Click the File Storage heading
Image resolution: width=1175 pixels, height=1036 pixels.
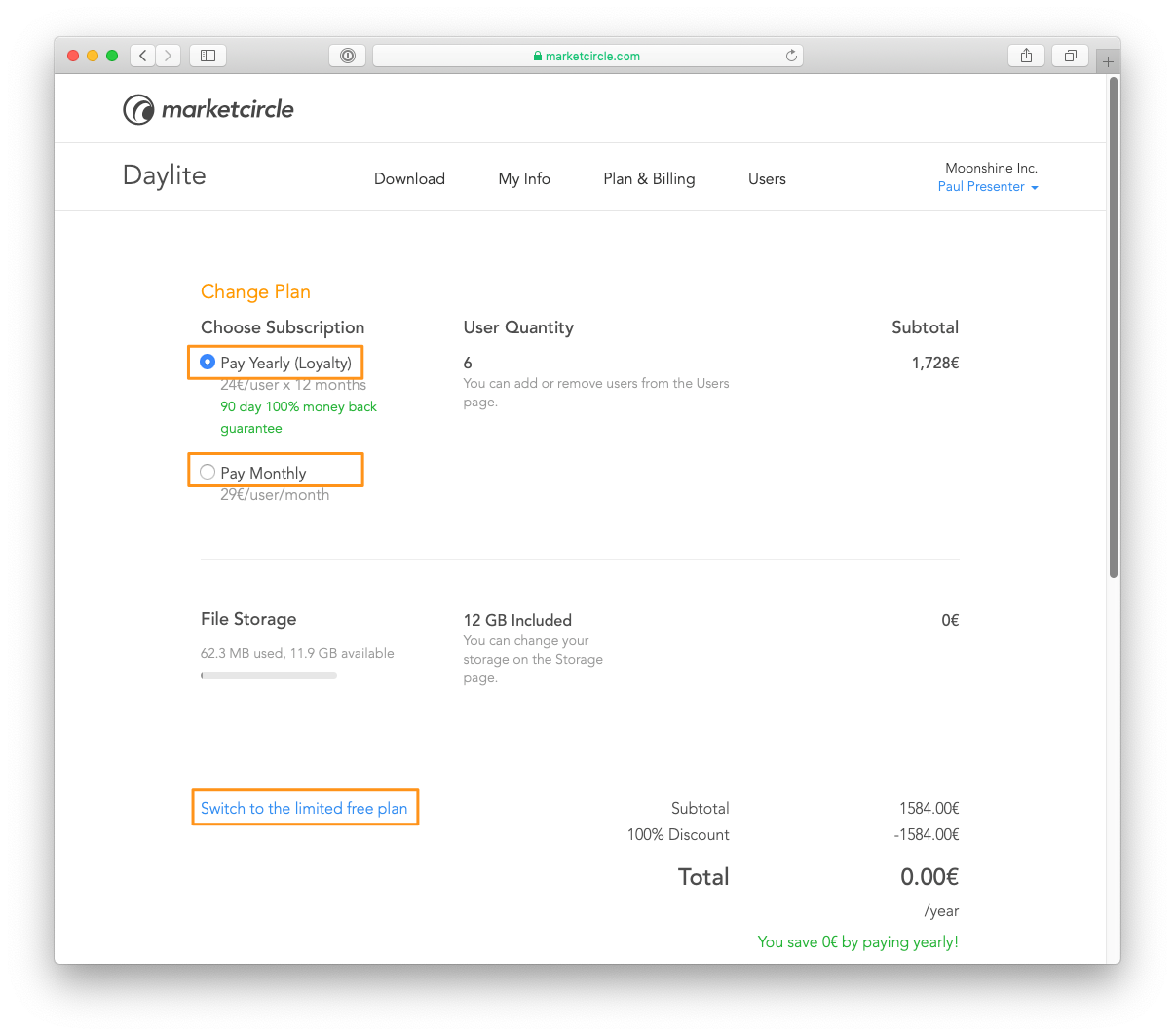[x=248, y=619]
